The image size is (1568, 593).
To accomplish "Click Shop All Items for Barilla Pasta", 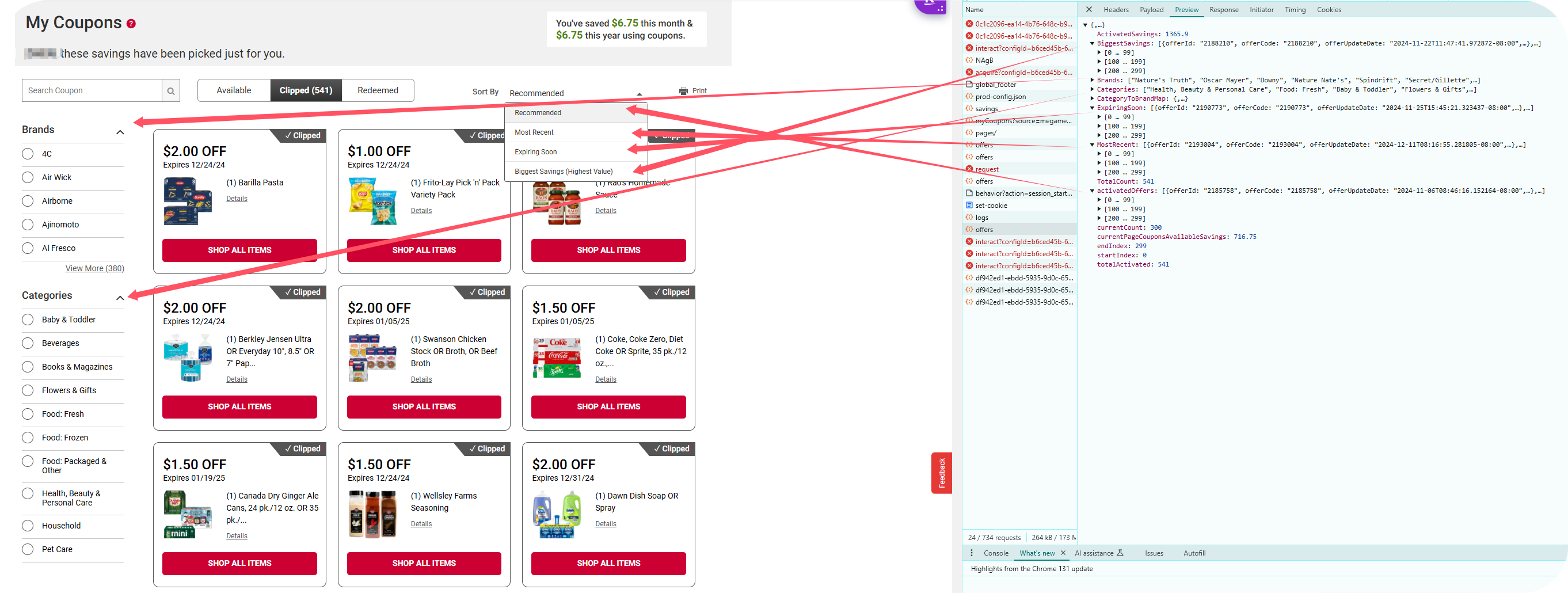I will point(239,250).
